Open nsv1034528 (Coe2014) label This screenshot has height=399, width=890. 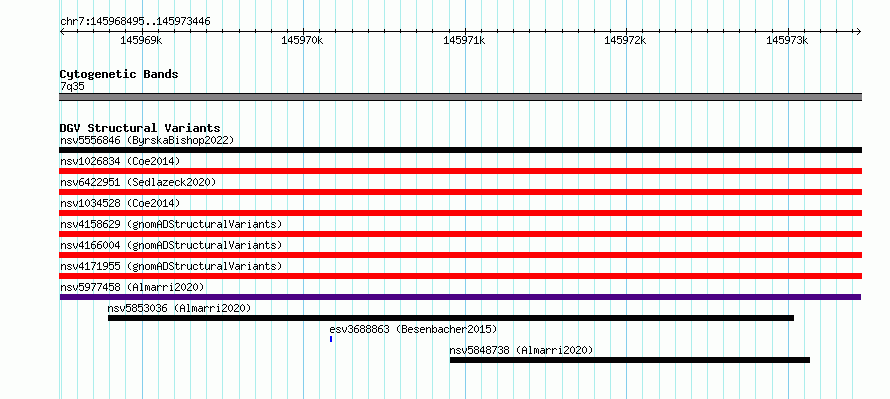(x=120, y=203)
